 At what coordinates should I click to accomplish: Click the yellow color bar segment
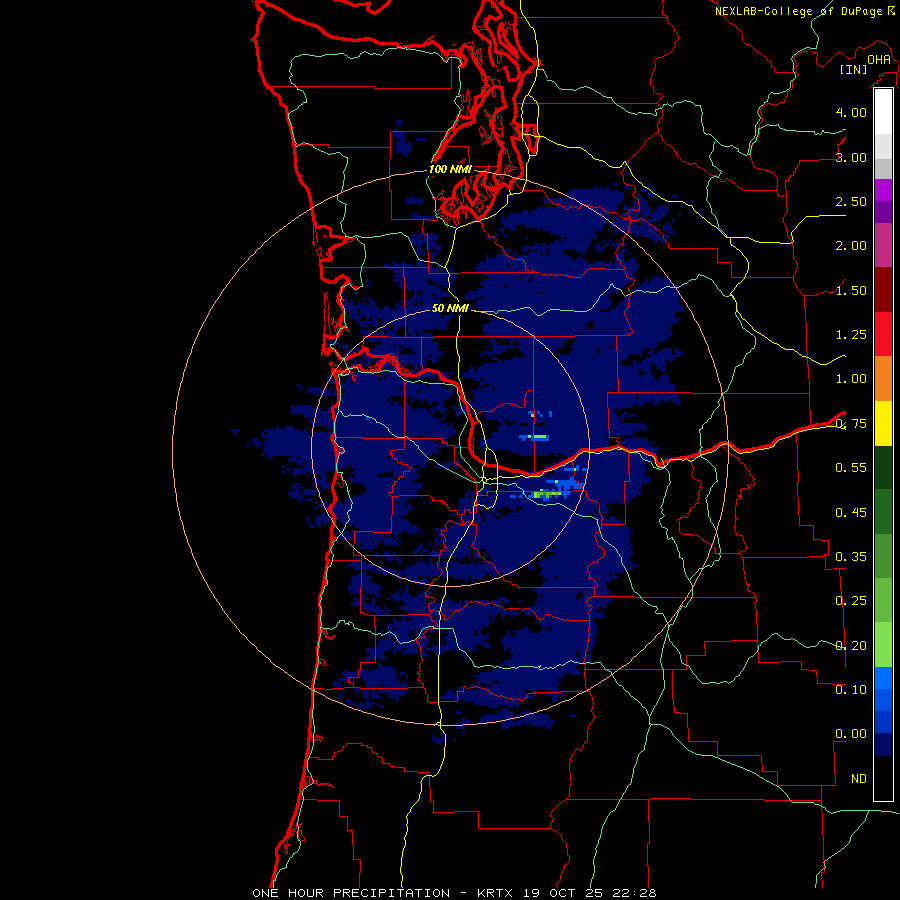point(883,423)
